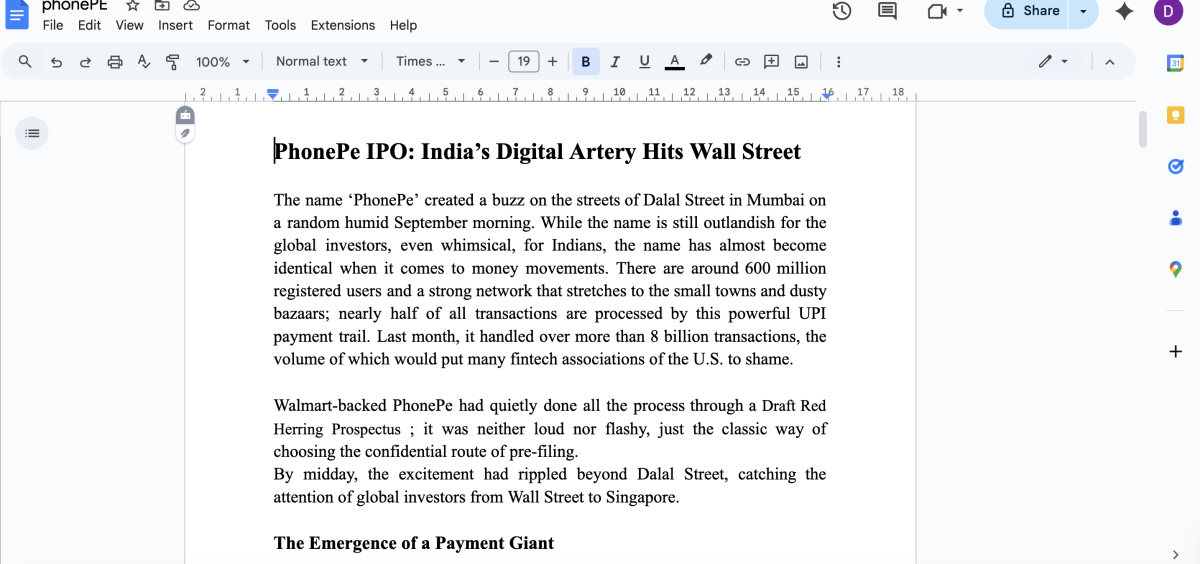The height and width of the screenshot is (564, 1200).
Task: Click the insert image icon
Action: coord(801,62)
